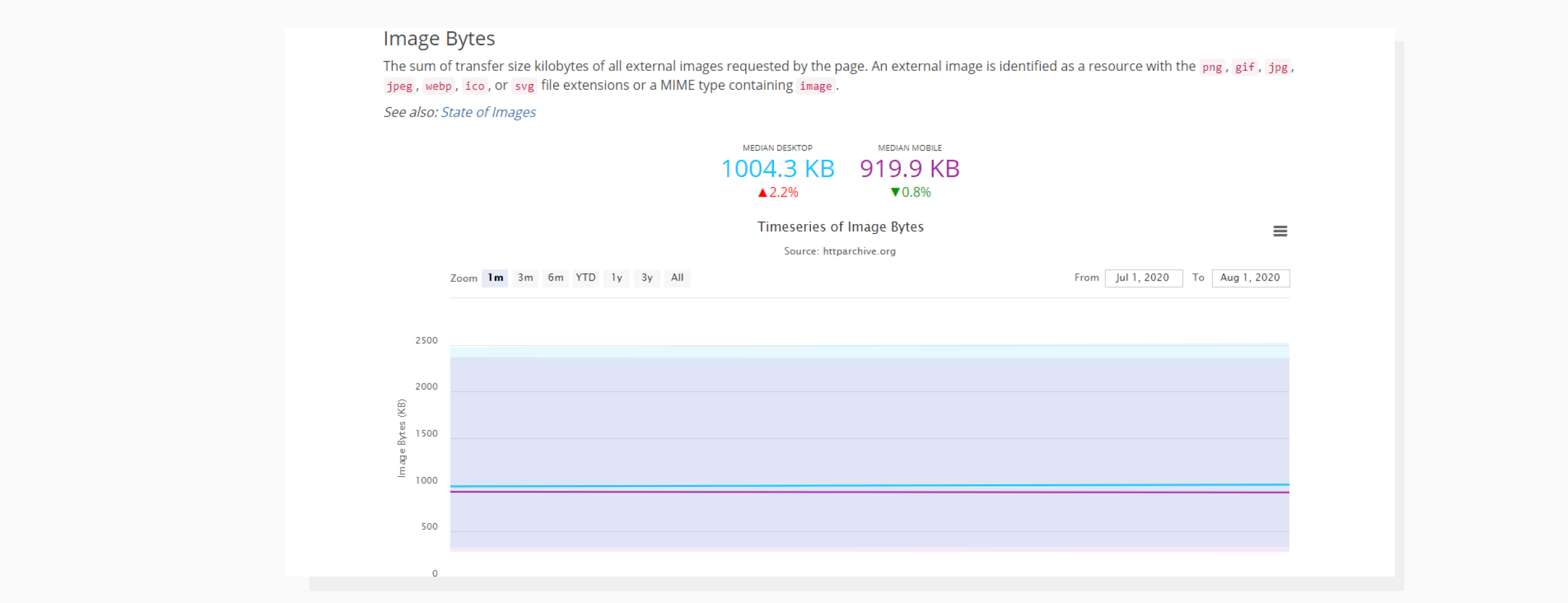Select the YTD zoom range

(585, 278)
